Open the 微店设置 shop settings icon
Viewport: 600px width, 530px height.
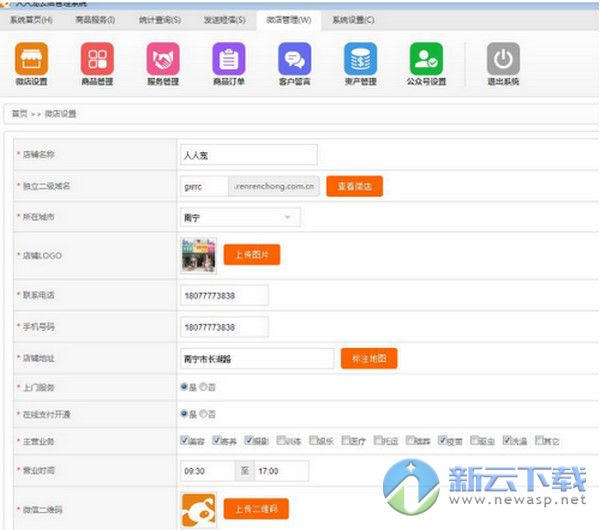click(x=31, y=59)
